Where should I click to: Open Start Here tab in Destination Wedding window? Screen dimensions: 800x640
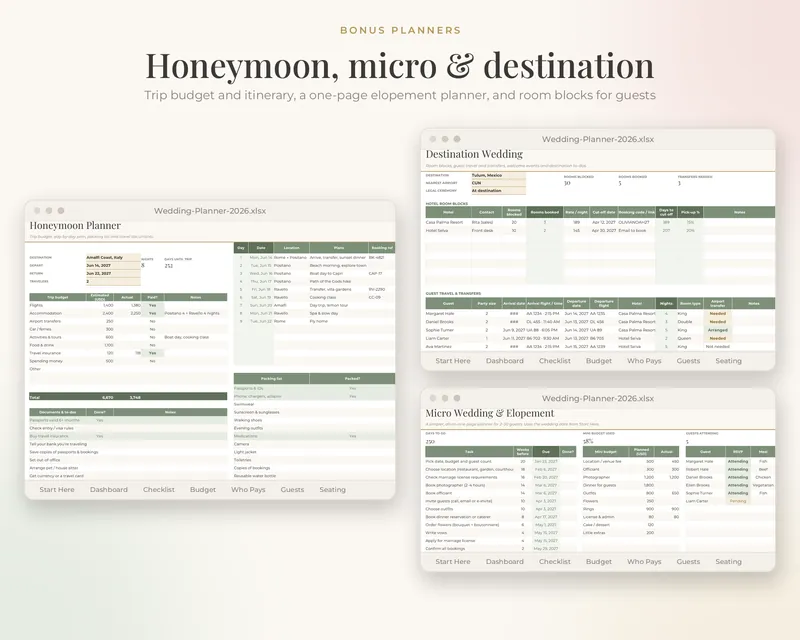[453, 361]
